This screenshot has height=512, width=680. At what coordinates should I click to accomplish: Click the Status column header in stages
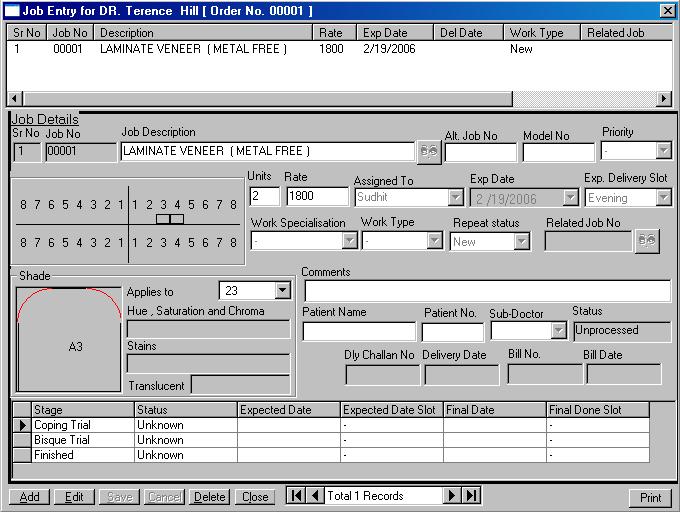click(185, 410)
